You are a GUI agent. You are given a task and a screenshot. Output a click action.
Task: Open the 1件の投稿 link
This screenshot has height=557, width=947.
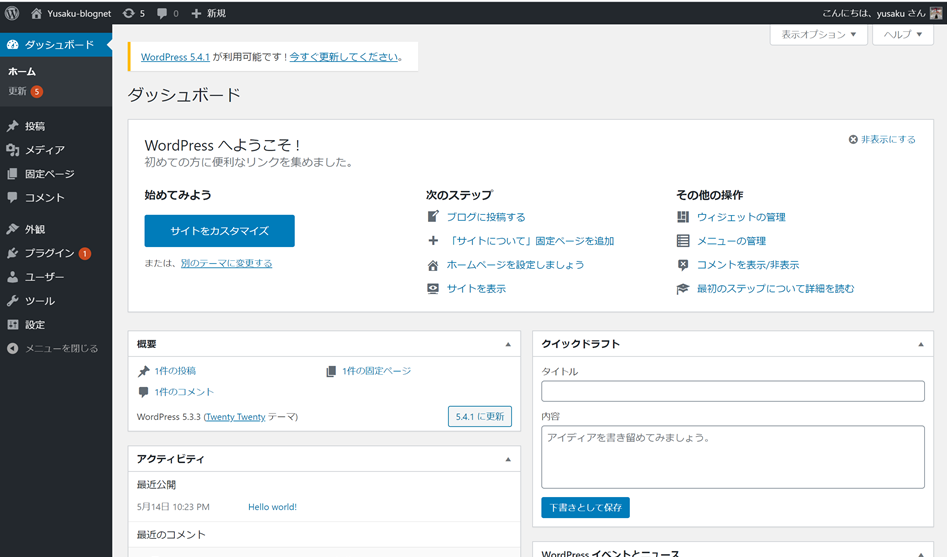coord(175,371)
